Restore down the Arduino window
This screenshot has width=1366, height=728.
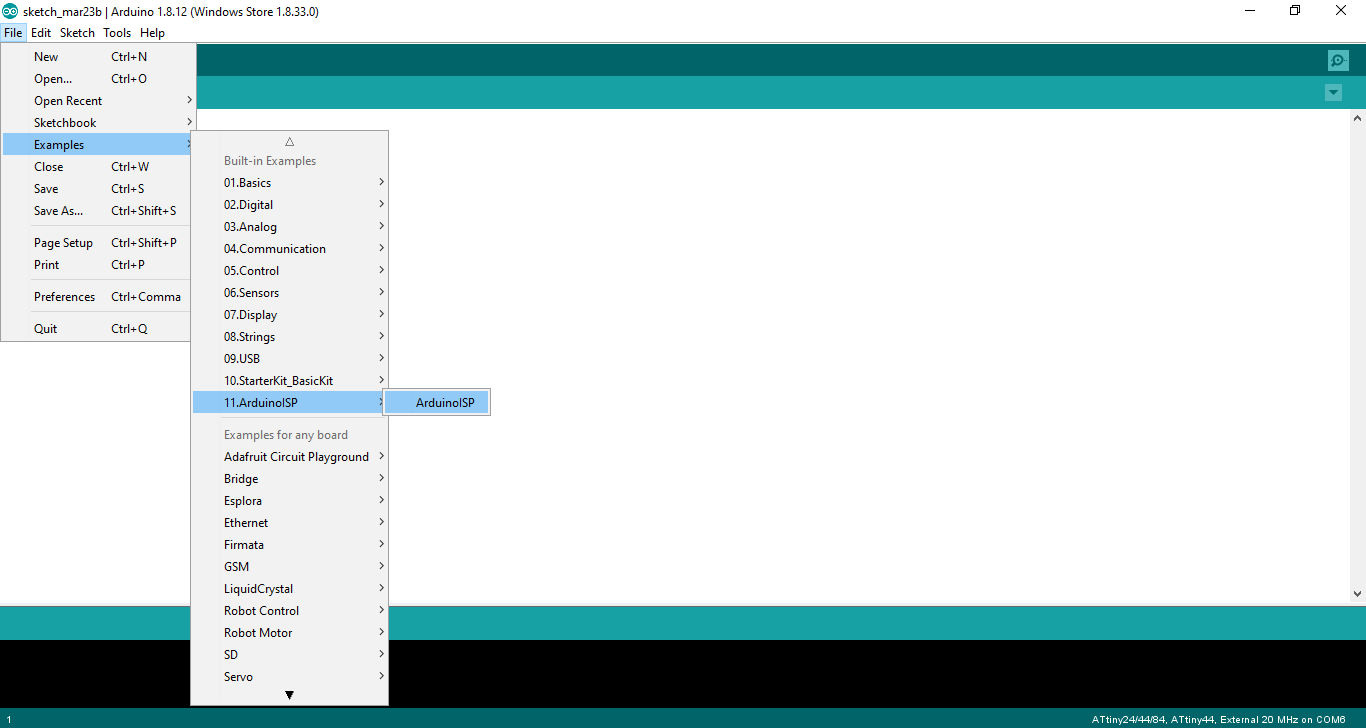(1295, 11)
